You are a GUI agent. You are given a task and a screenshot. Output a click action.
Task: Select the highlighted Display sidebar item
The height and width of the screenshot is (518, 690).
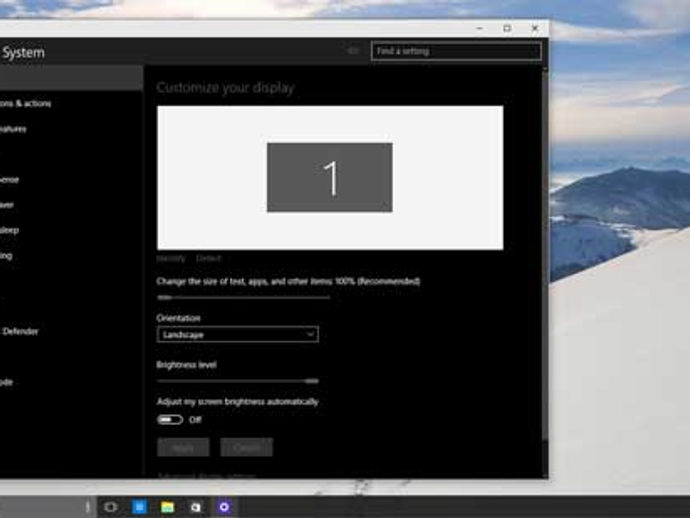click(71, 78)
